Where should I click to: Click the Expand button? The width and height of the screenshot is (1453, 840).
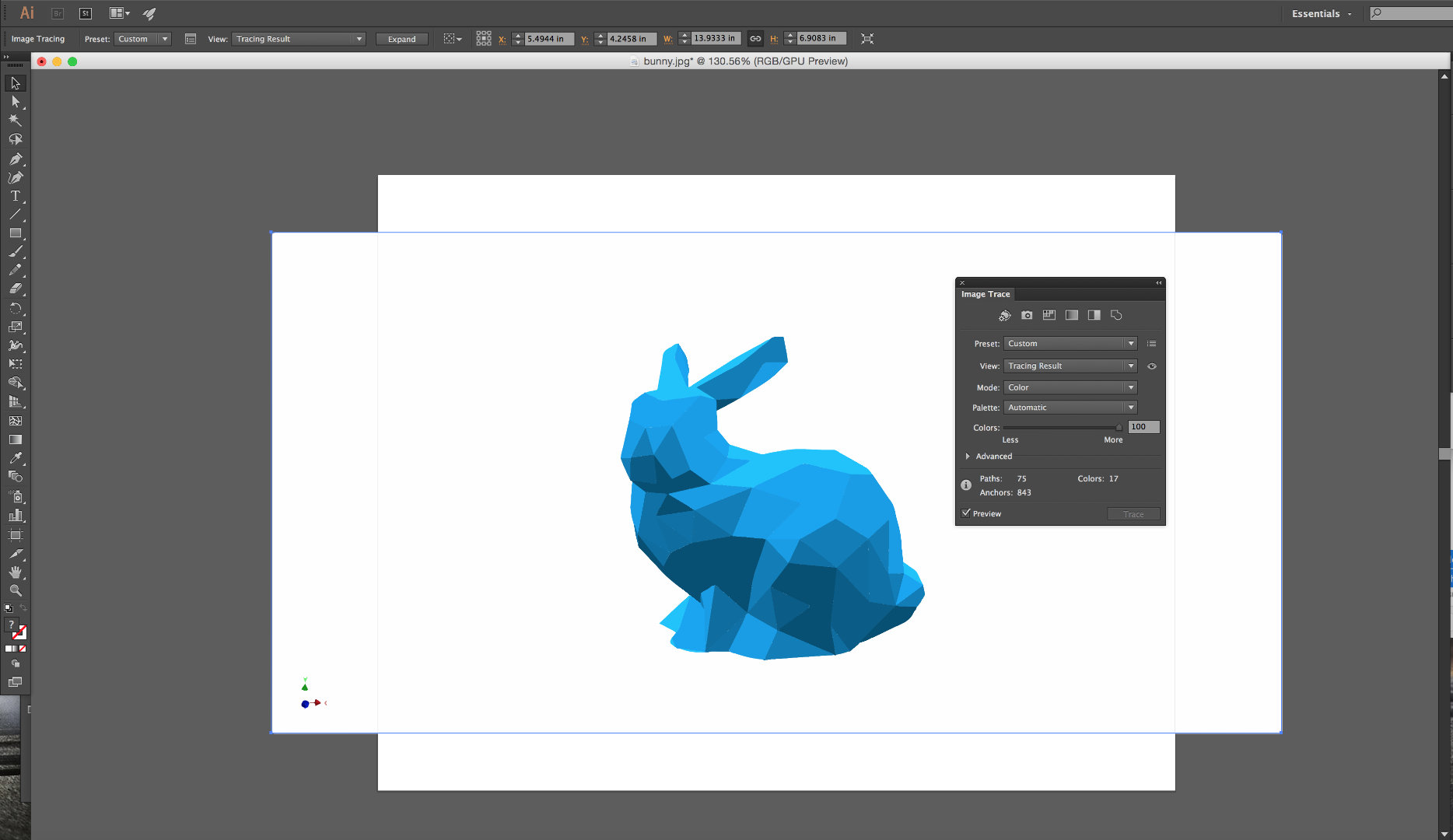401,38
